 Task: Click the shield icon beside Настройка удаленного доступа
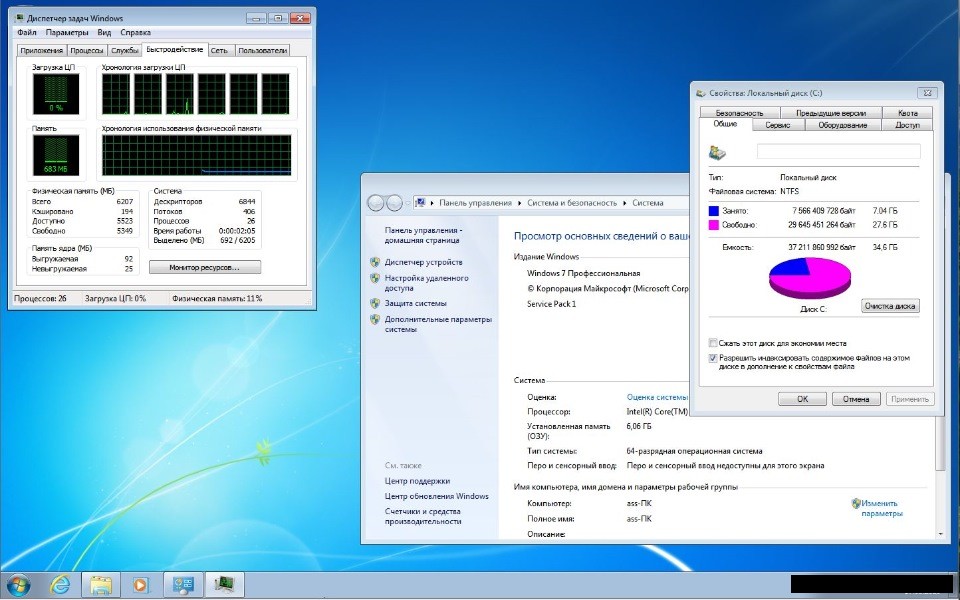(x=375, y=278)
